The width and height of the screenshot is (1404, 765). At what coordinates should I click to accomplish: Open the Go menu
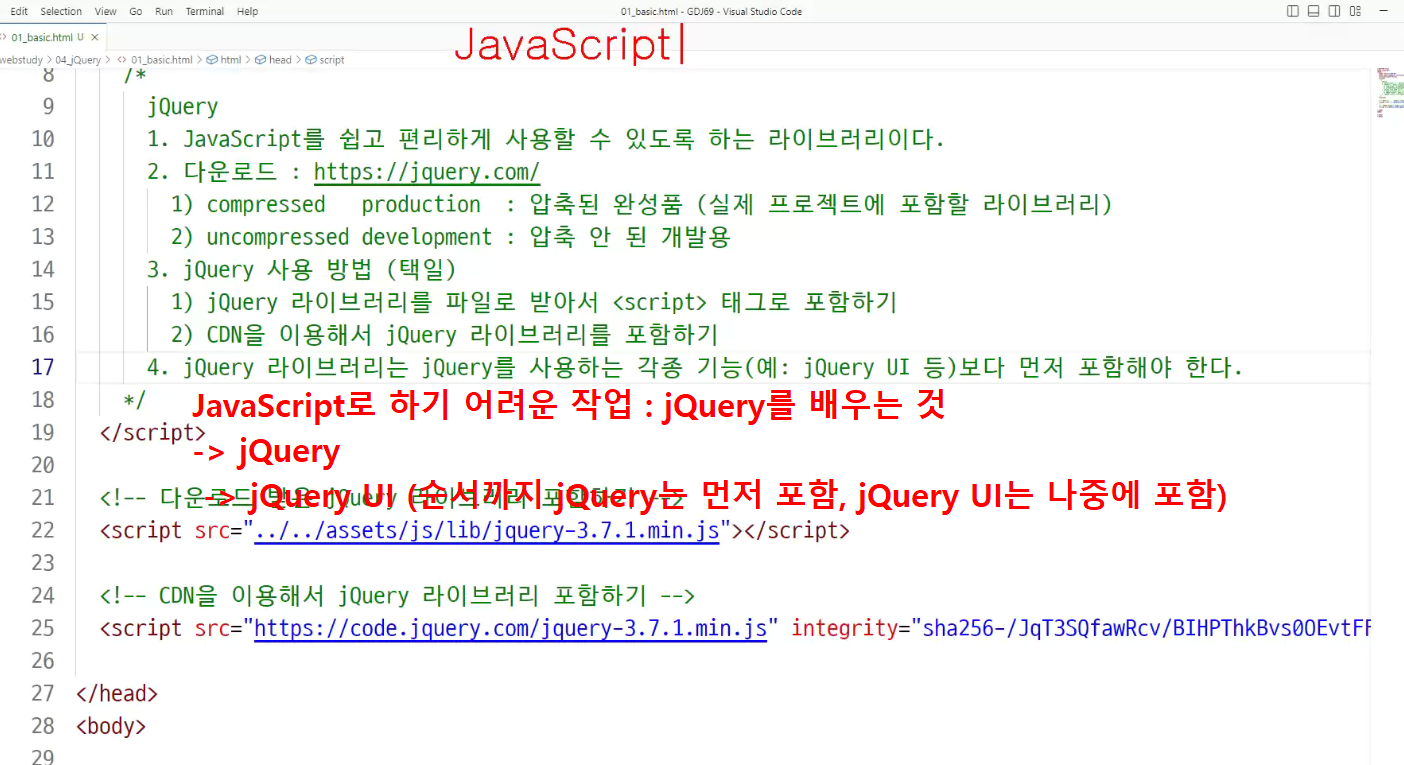click(x=136, y=11)
